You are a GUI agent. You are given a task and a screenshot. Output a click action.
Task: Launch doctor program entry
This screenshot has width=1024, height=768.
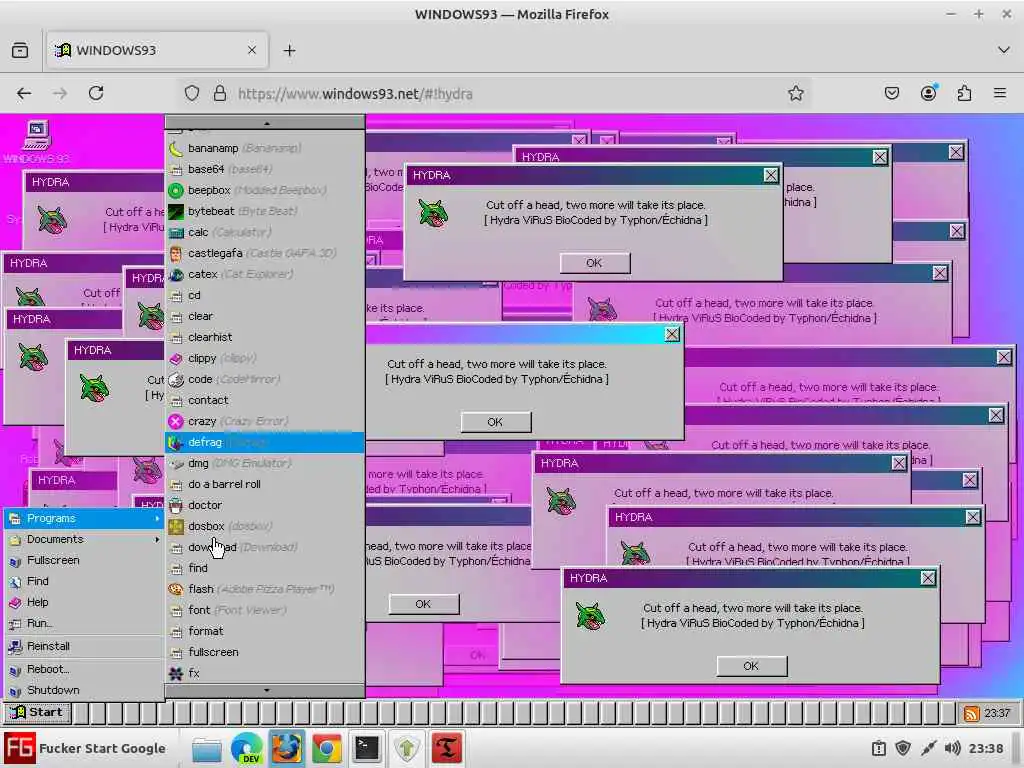point(264,505)
